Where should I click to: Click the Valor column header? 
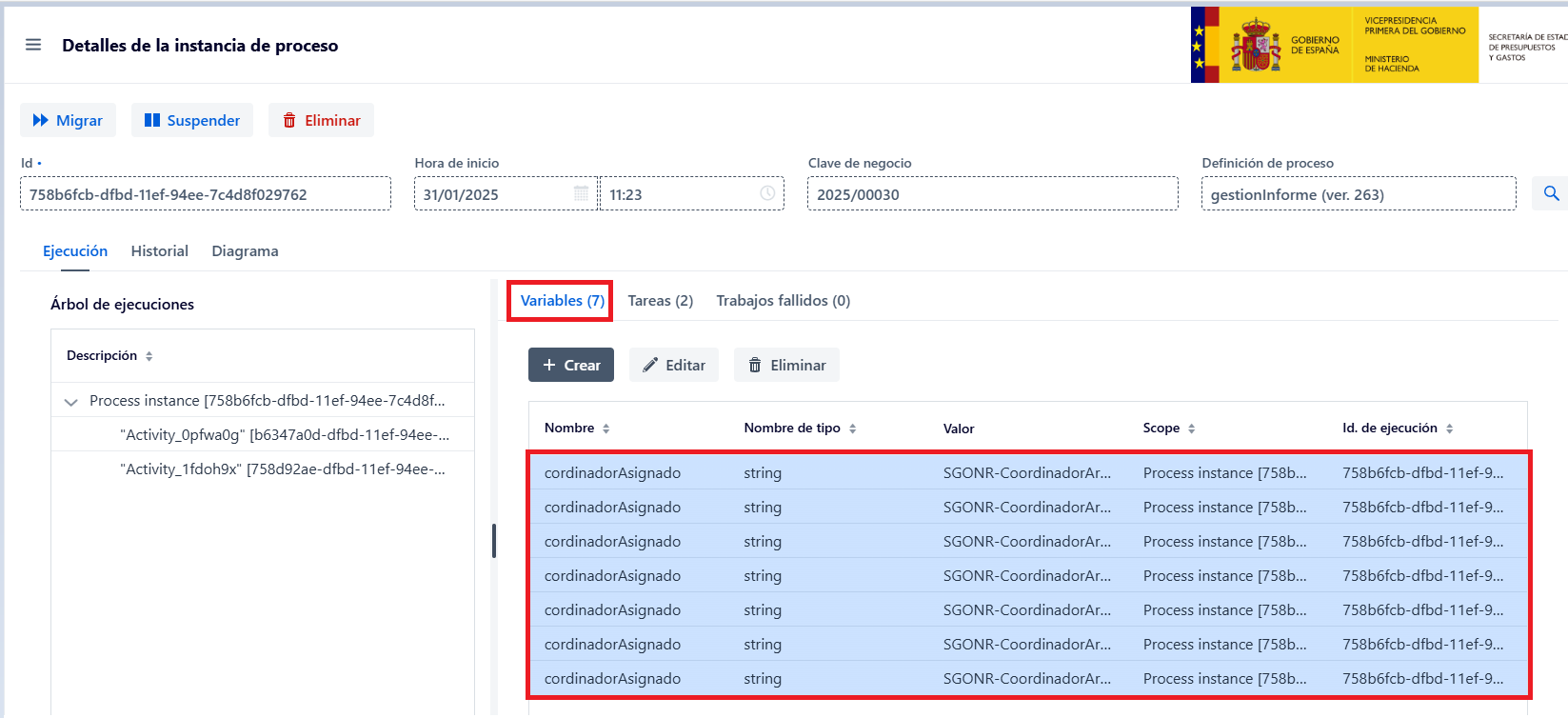(x=959, y=429)
